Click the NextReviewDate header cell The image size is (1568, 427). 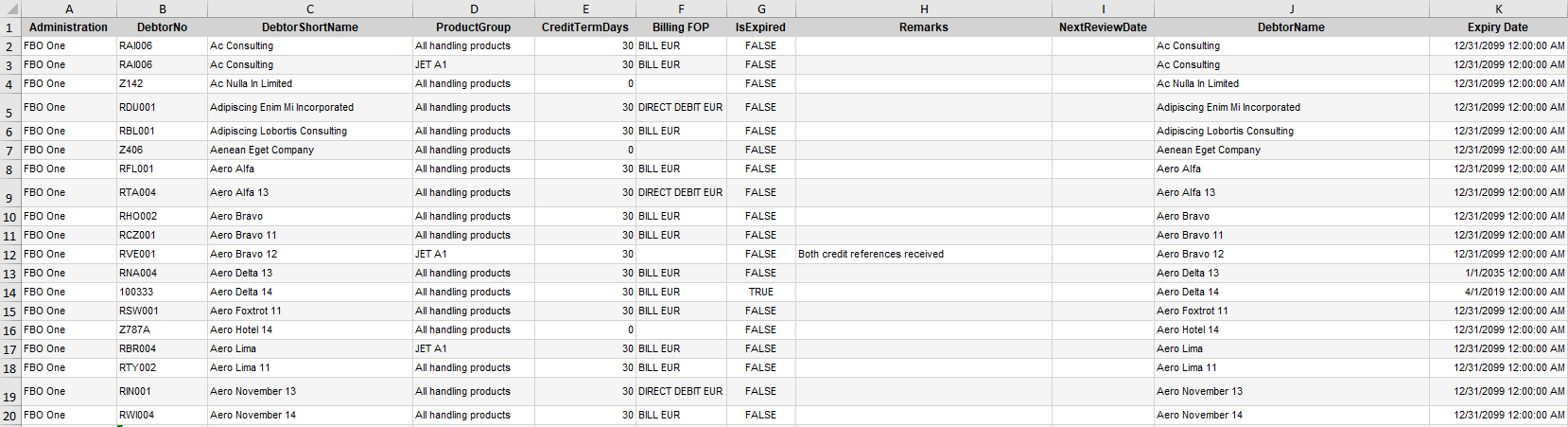pos(1103,27)
